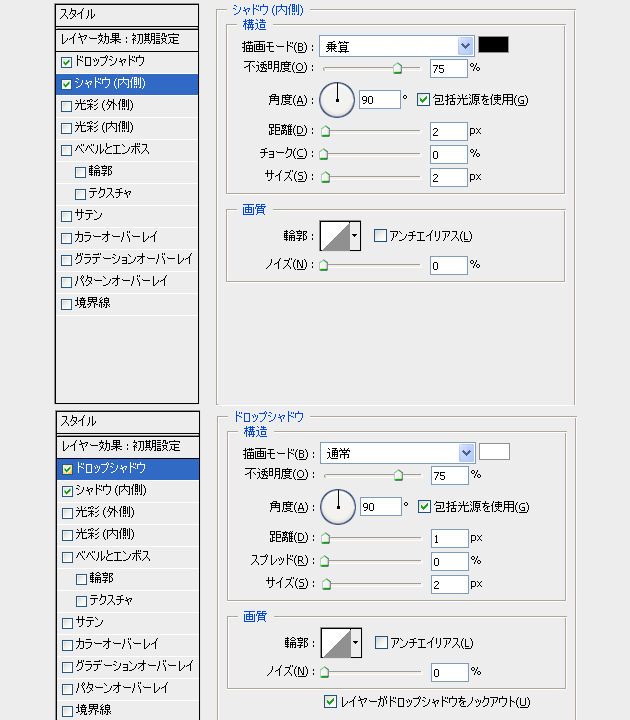Enable テクスチャ in the upper style list

coord(80,194)
